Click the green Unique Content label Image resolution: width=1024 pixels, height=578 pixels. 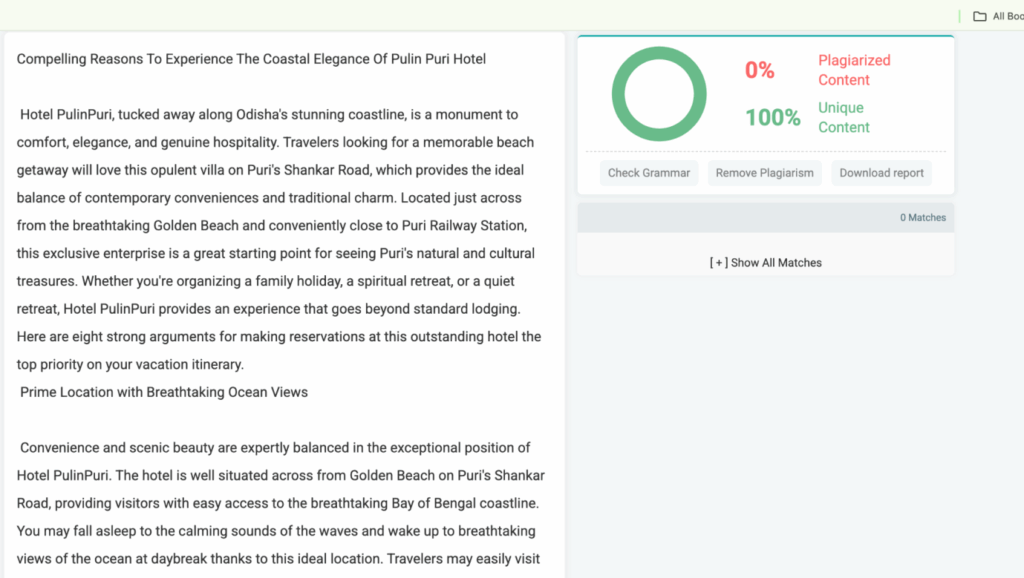click(x=843, y=117)
